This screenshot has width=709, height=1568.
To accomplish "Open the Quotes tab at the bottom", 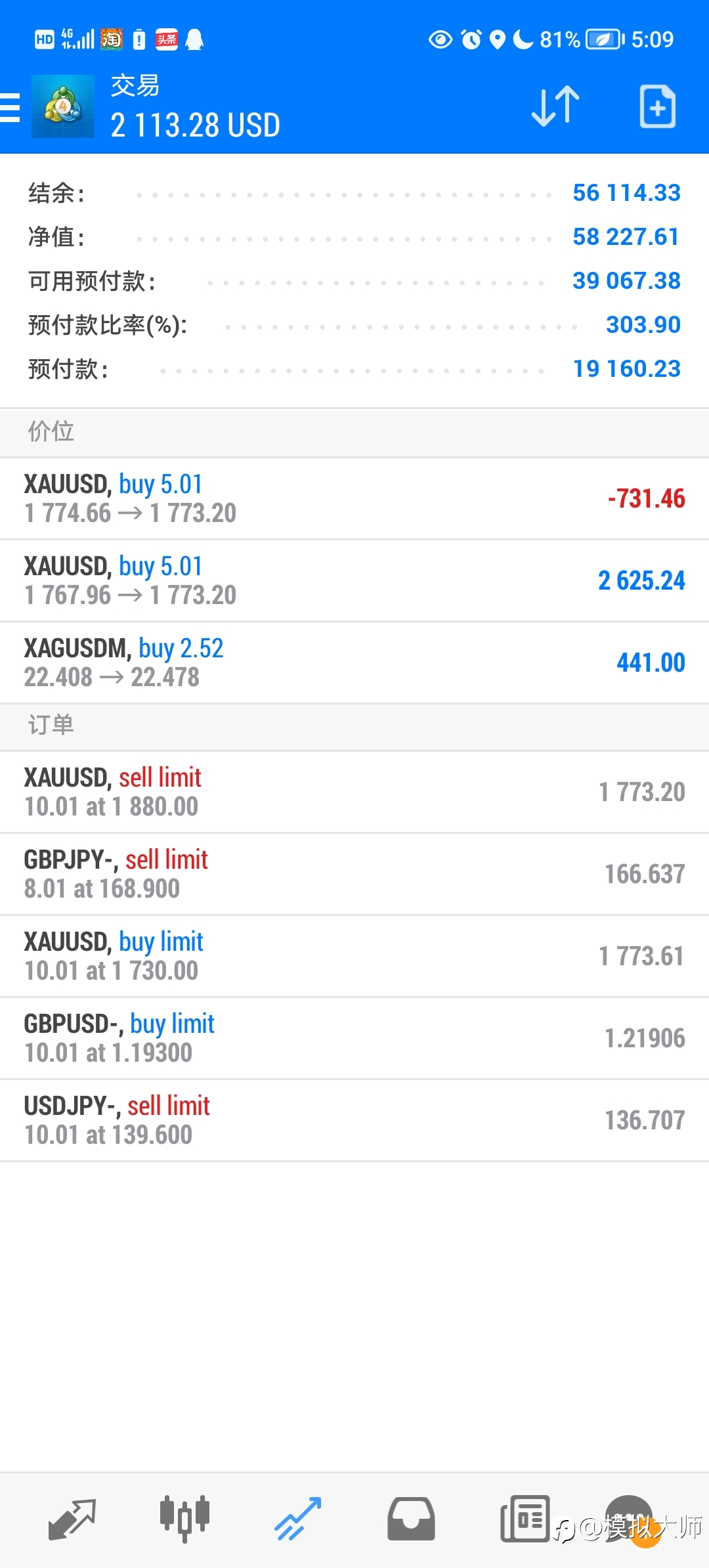I will point(72,1519).
